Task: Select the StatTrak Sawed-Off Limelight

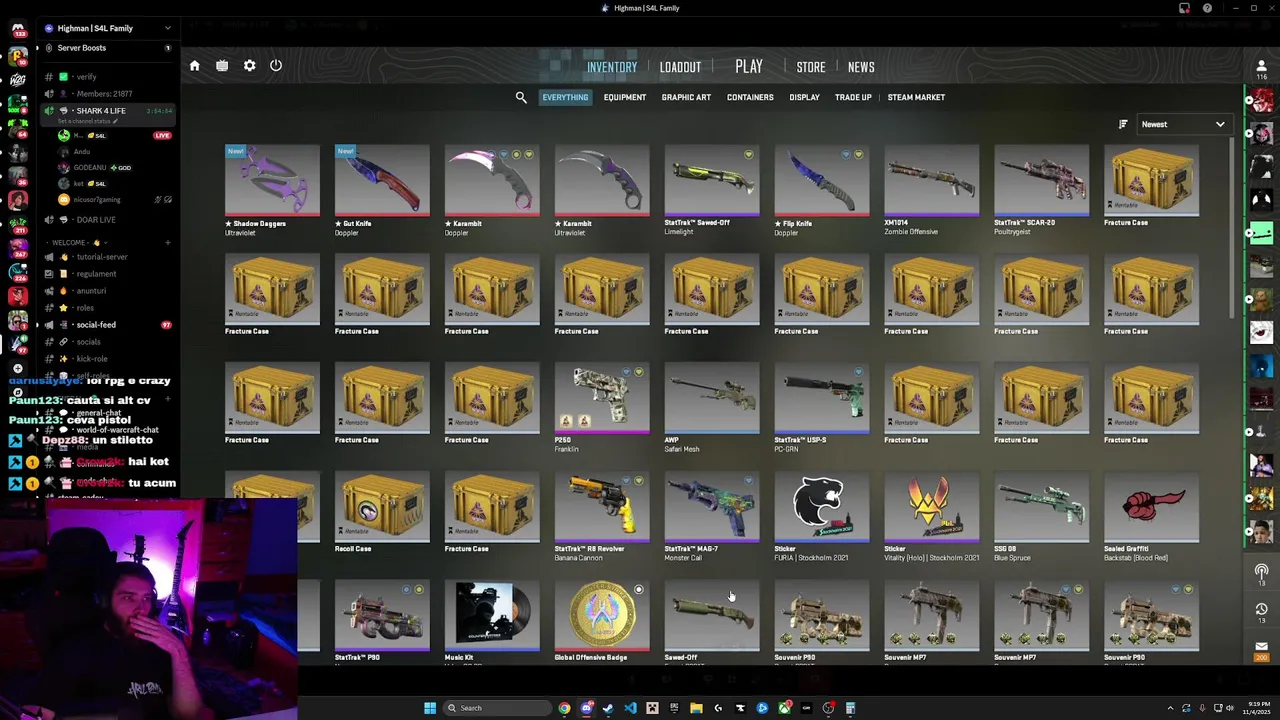Action: (712, 191)
